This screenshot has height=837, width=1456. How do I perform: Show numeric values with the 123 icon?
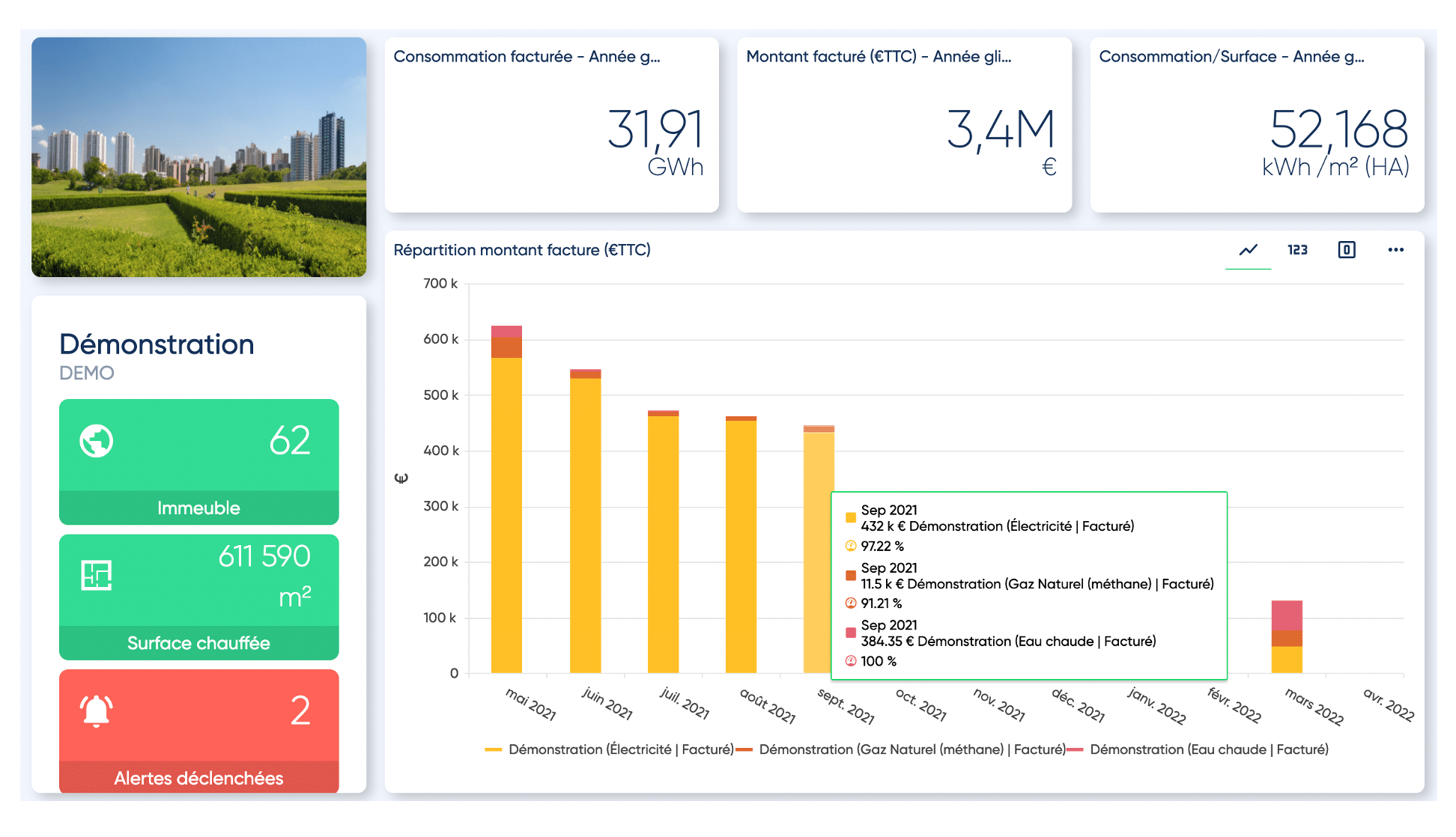(1297, 250)
